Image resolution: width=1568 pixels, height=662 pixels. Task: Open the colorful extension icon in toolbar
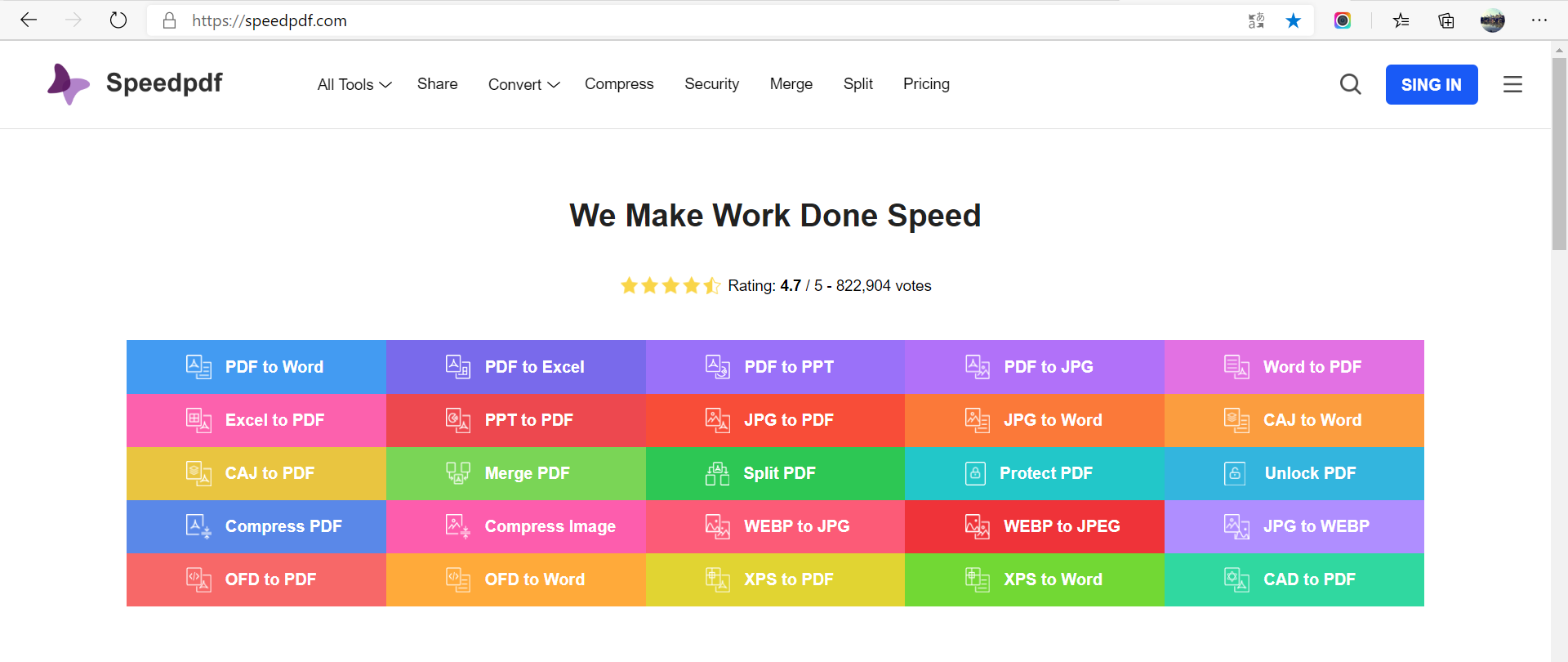pos(1343,20)
